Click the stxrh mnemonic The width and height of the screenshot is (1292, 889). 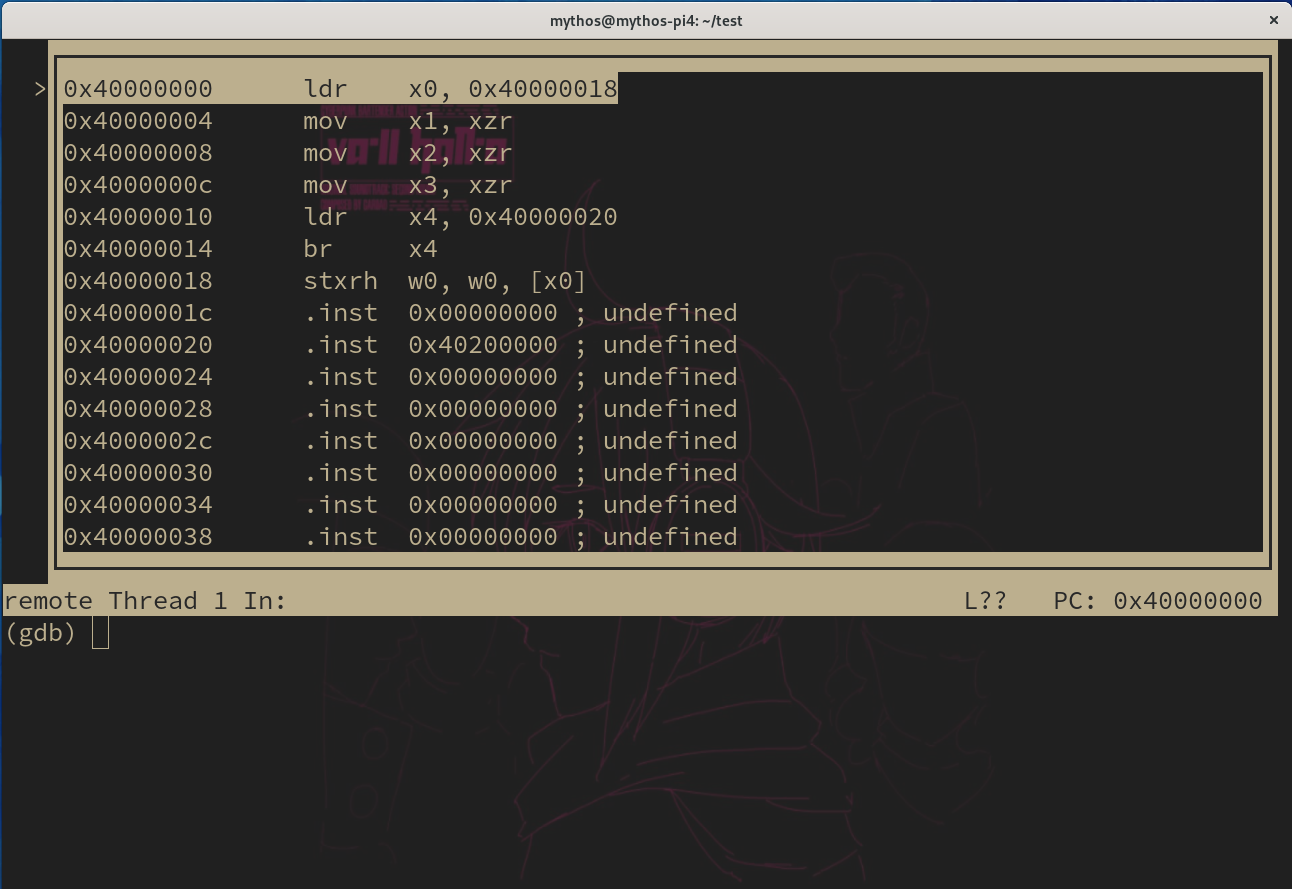coord(341,281)
